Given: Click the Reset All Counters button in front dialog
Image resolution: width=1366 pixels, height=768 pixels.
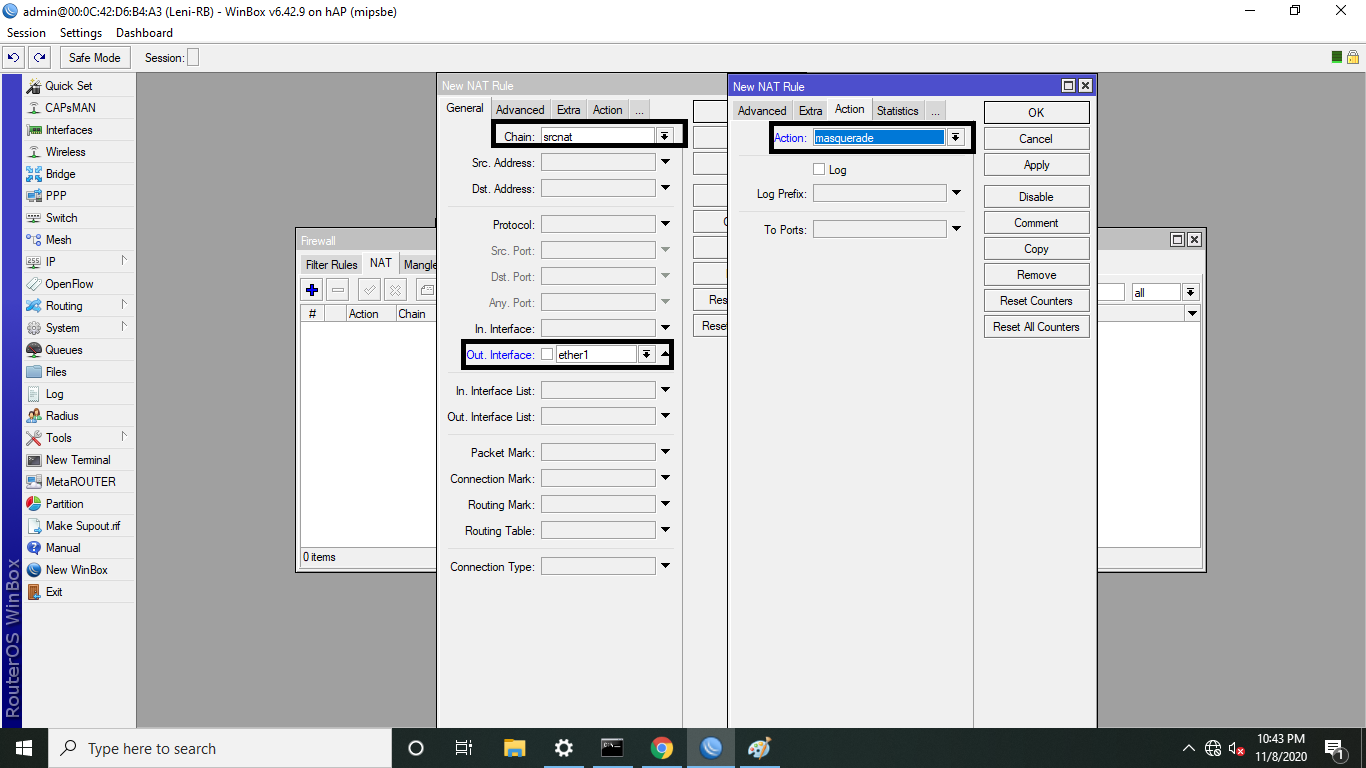Looking at the screenshot, I should (x=1036, y=327).
